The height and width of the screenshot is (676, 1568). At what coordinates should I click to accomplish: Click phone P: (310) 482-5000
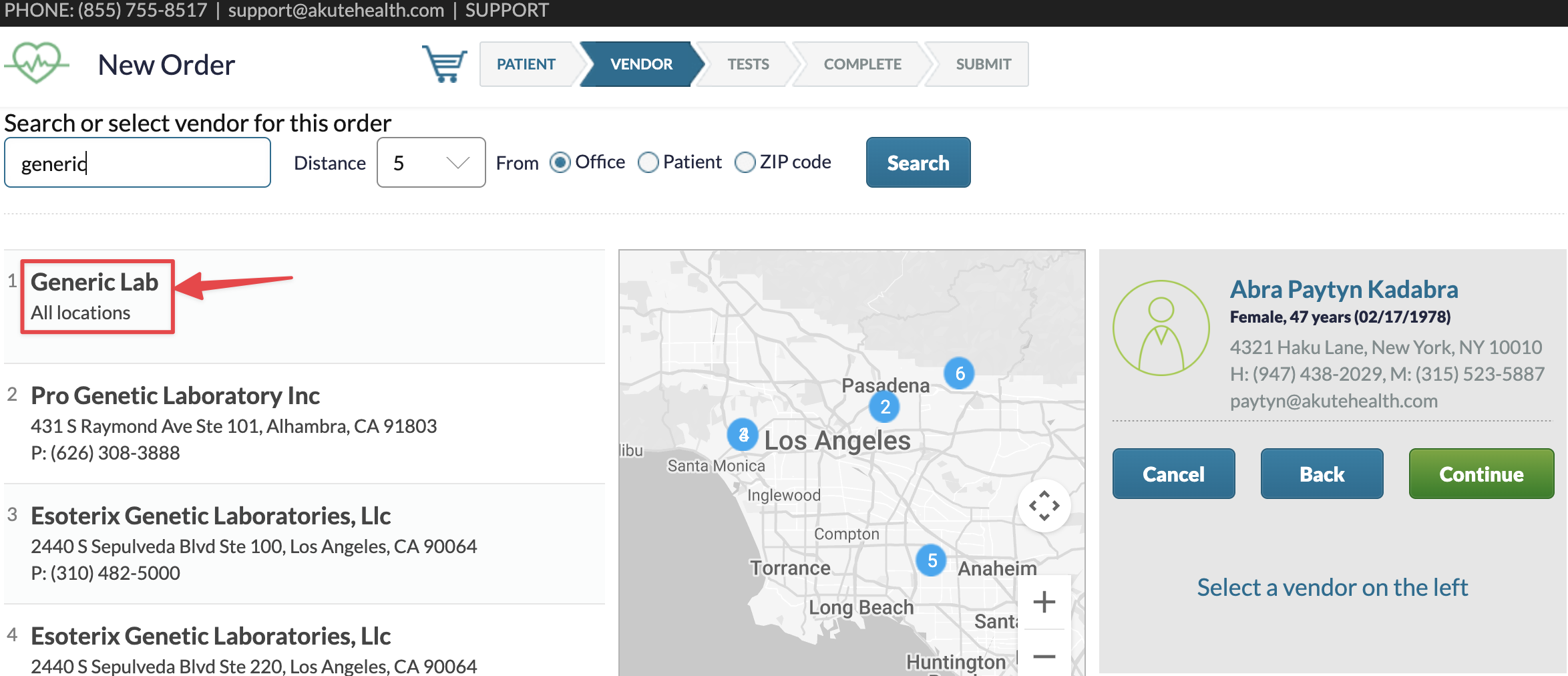tap(106, 573)
